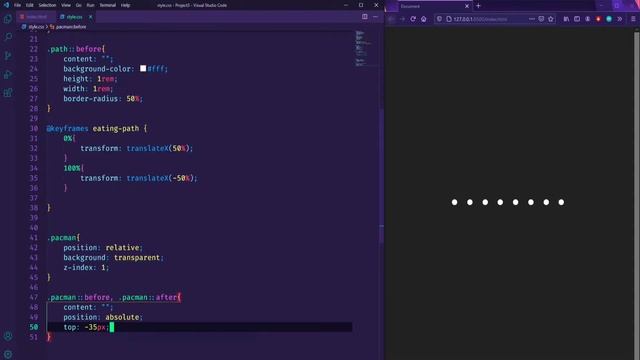Close the style.css editor tab

click(90, 17)
